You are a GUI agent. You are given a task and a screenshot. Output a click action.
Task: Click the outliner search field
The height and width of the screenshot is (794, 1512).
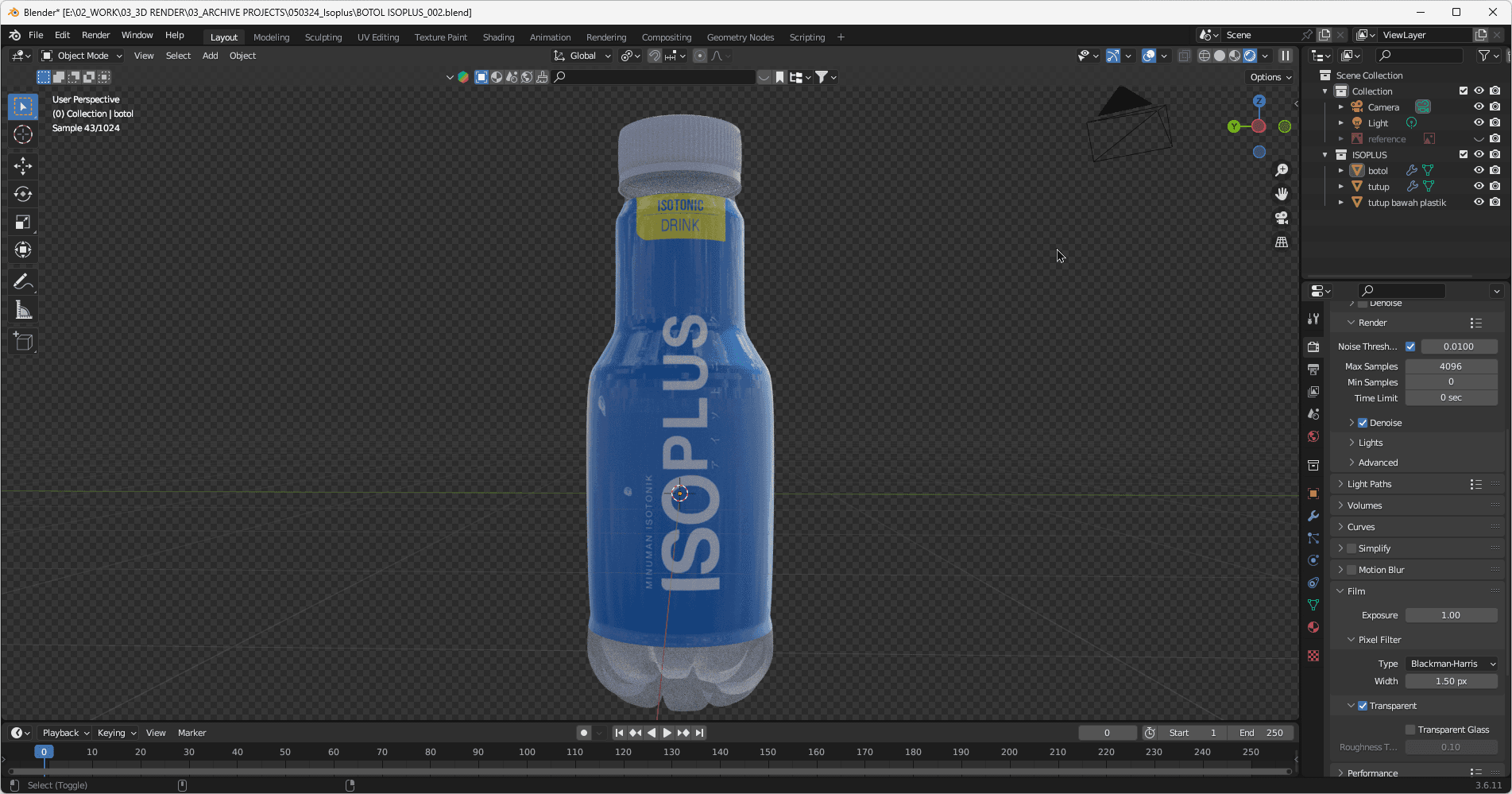point(1420,56)
